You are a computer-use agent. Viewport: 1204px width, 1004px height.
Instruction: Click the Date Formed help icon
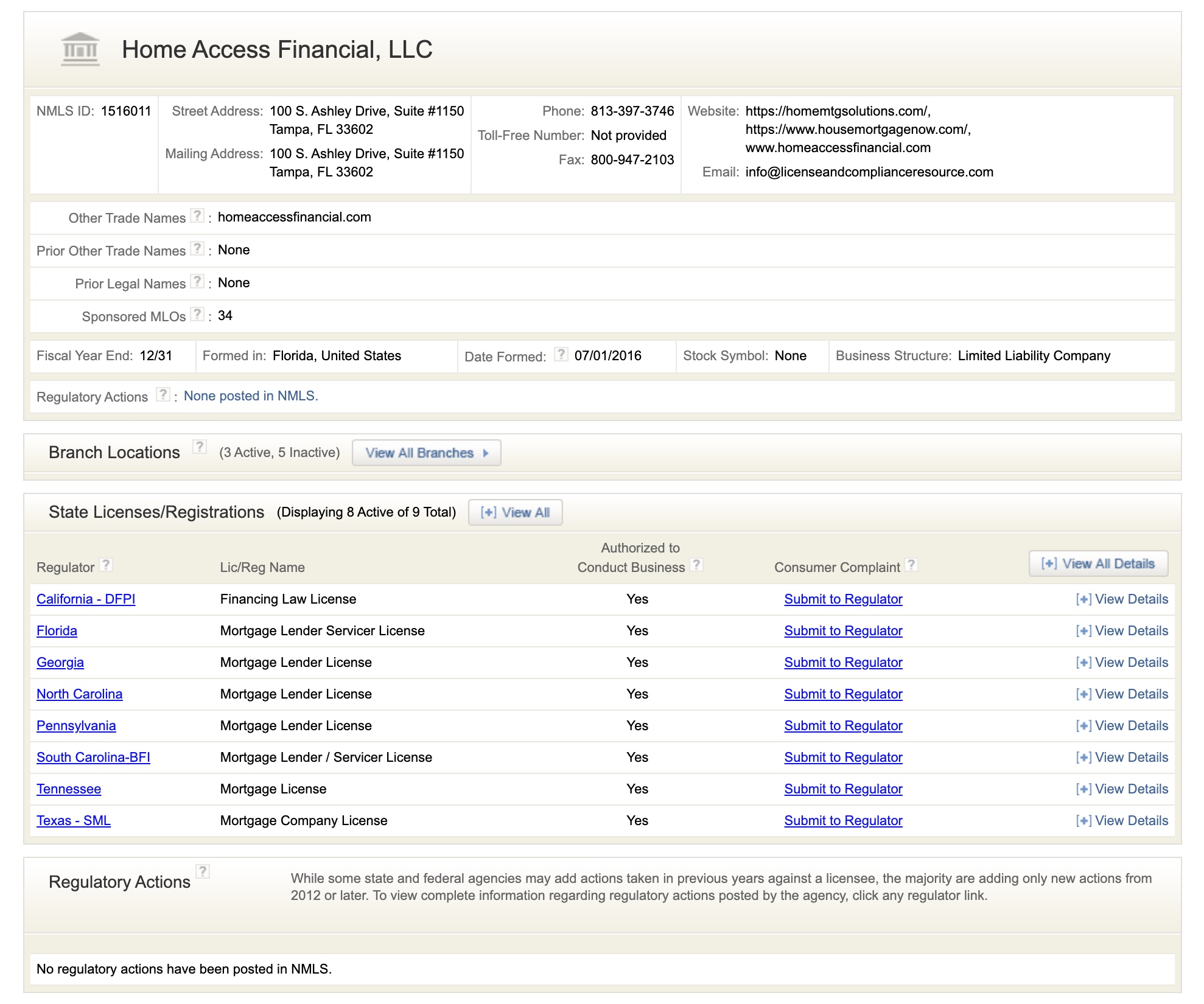pyautogui.click(x=561, y=355)
